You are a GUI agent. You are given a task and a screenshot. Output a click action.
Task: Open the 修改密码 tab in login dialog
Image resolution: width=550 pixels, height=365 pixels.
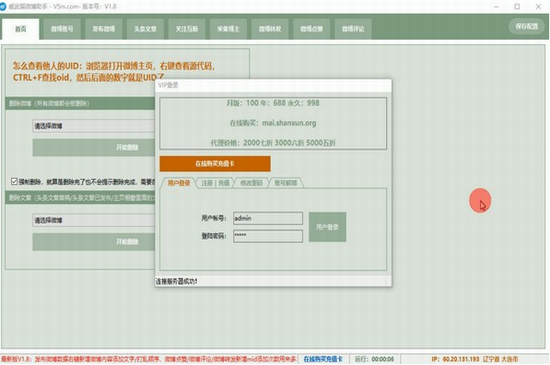pos(251,183)
